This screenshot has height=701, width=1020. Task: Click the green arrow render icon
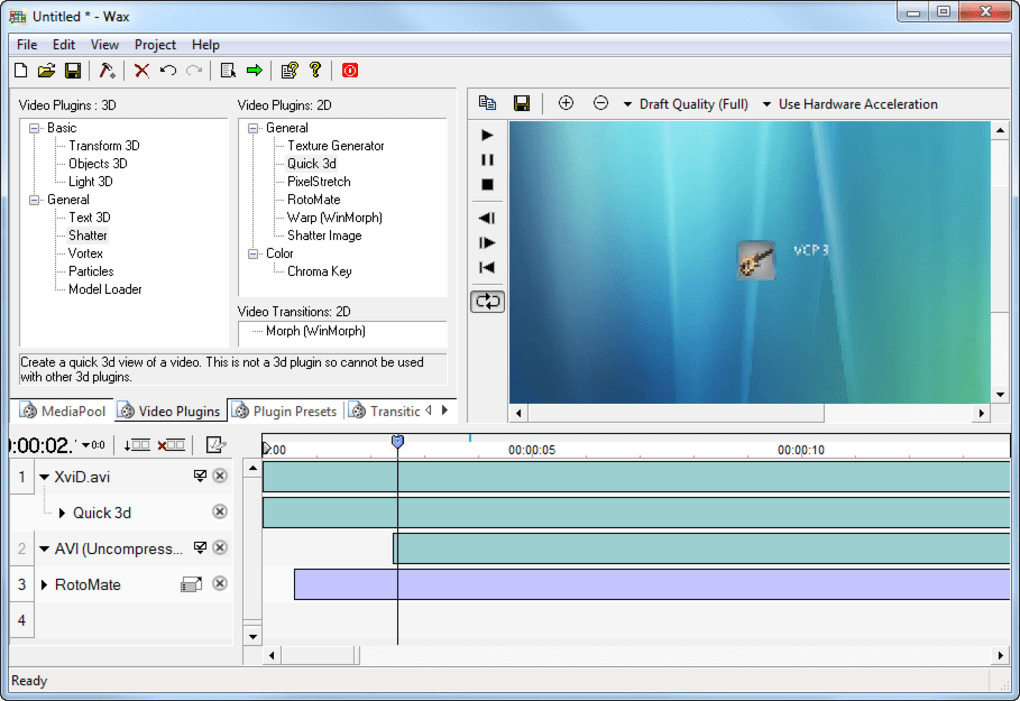(x=254, y=70)
